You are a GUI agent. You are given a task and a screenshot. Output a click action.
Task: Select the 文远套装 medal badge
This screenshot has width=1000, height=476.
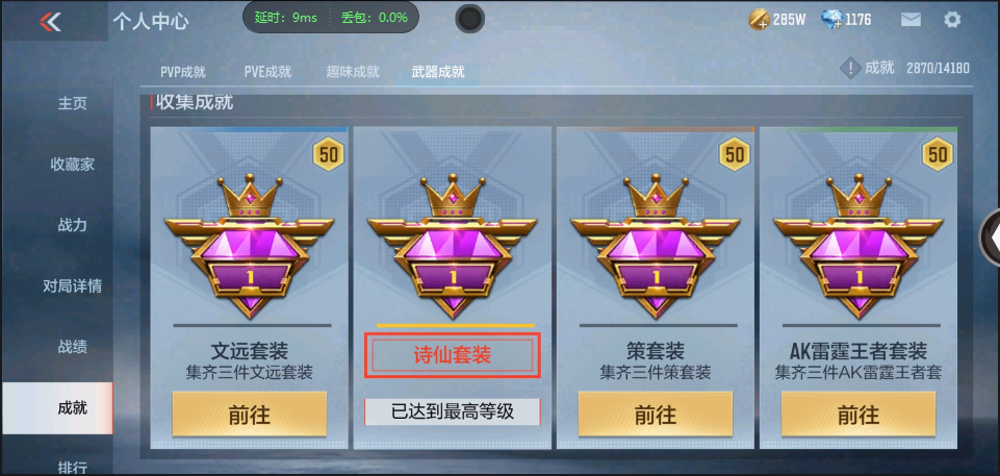[249, 246]
